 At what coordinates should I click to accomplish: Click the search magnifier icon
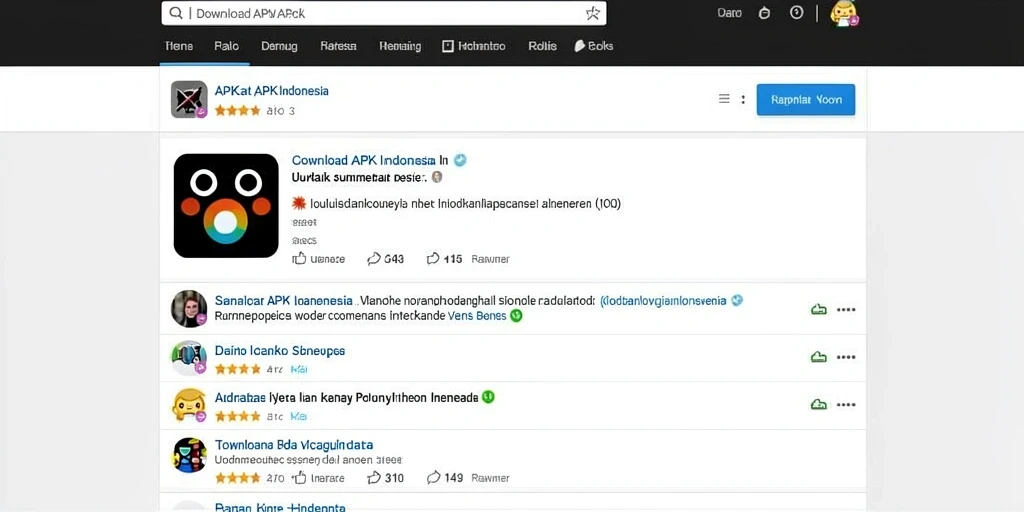point(175,13)
